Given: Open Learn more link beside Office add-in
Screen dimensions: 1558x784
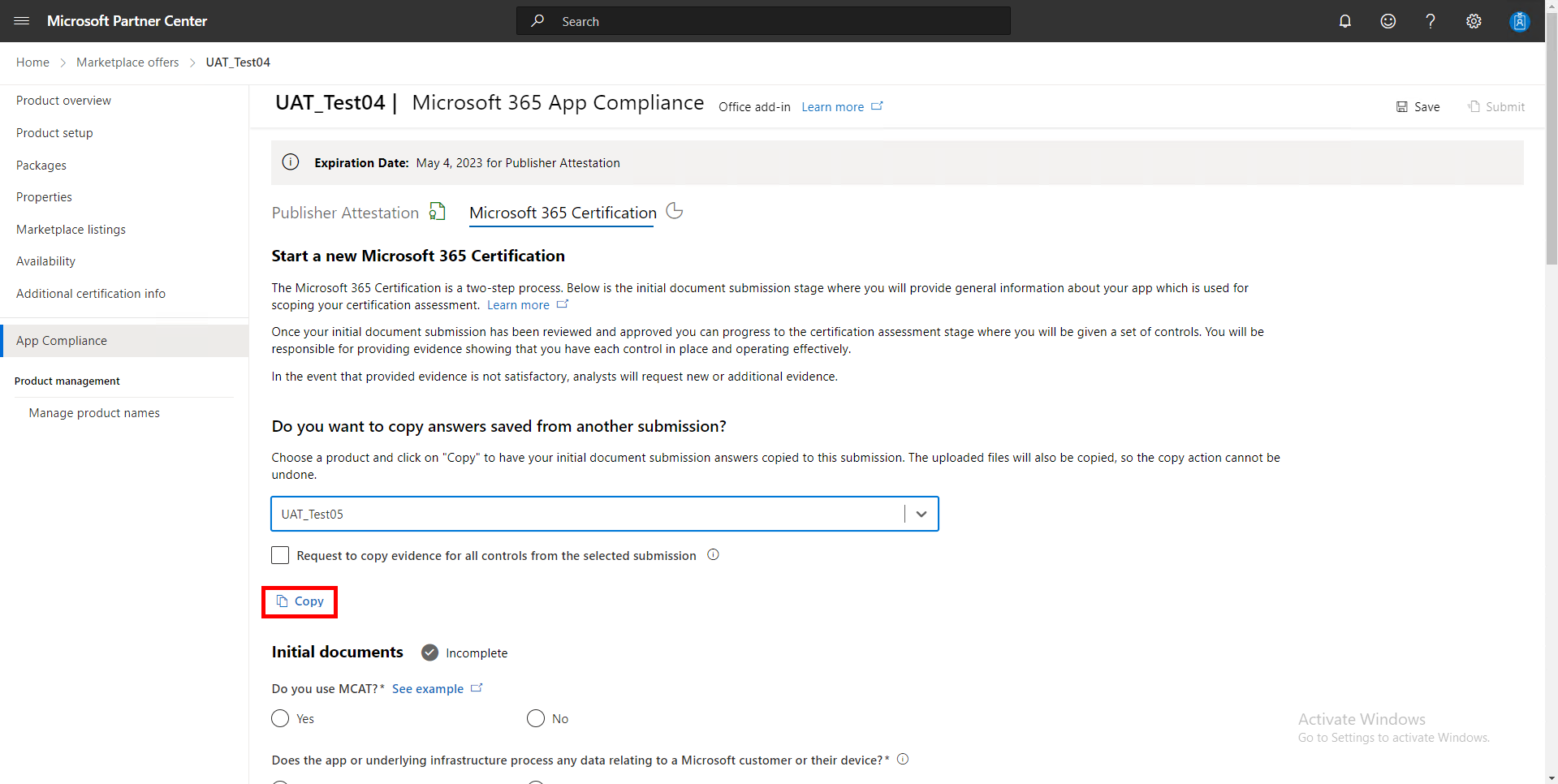Looking at the screenshot, I should pos(832,107).
